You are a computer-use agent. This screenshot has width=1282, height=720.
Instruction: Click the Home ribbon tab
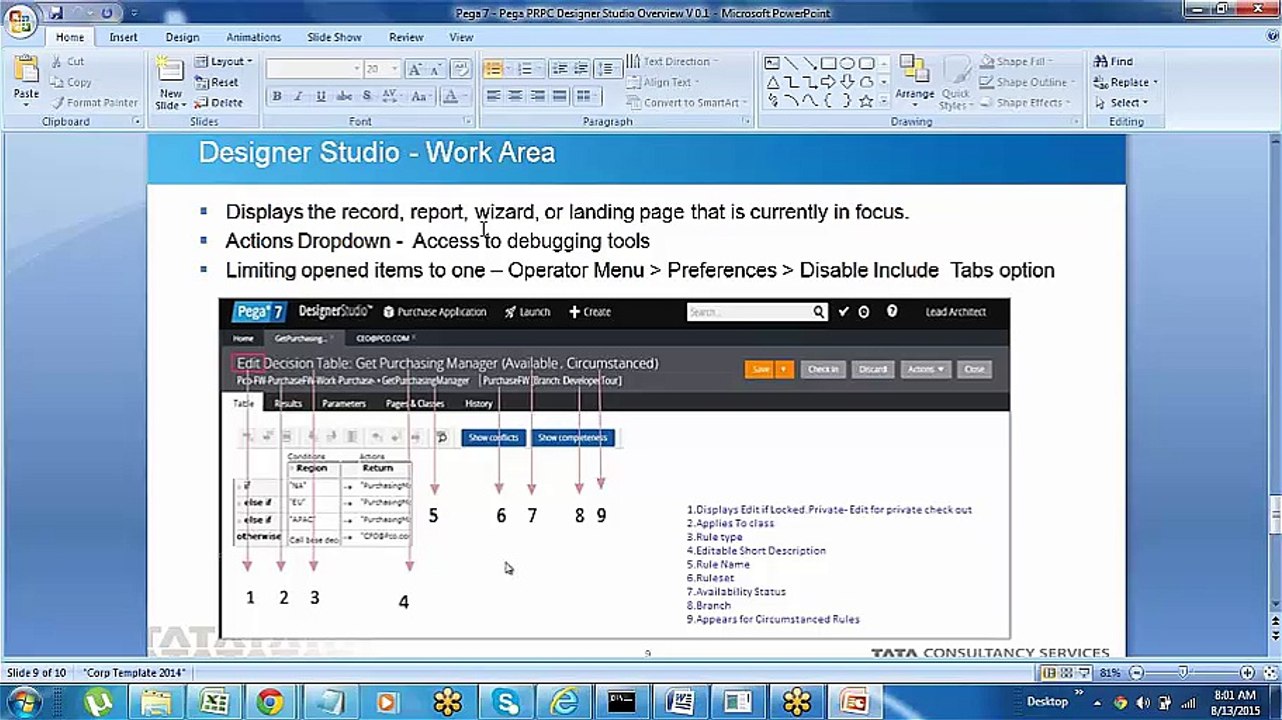tap(70, 37)
